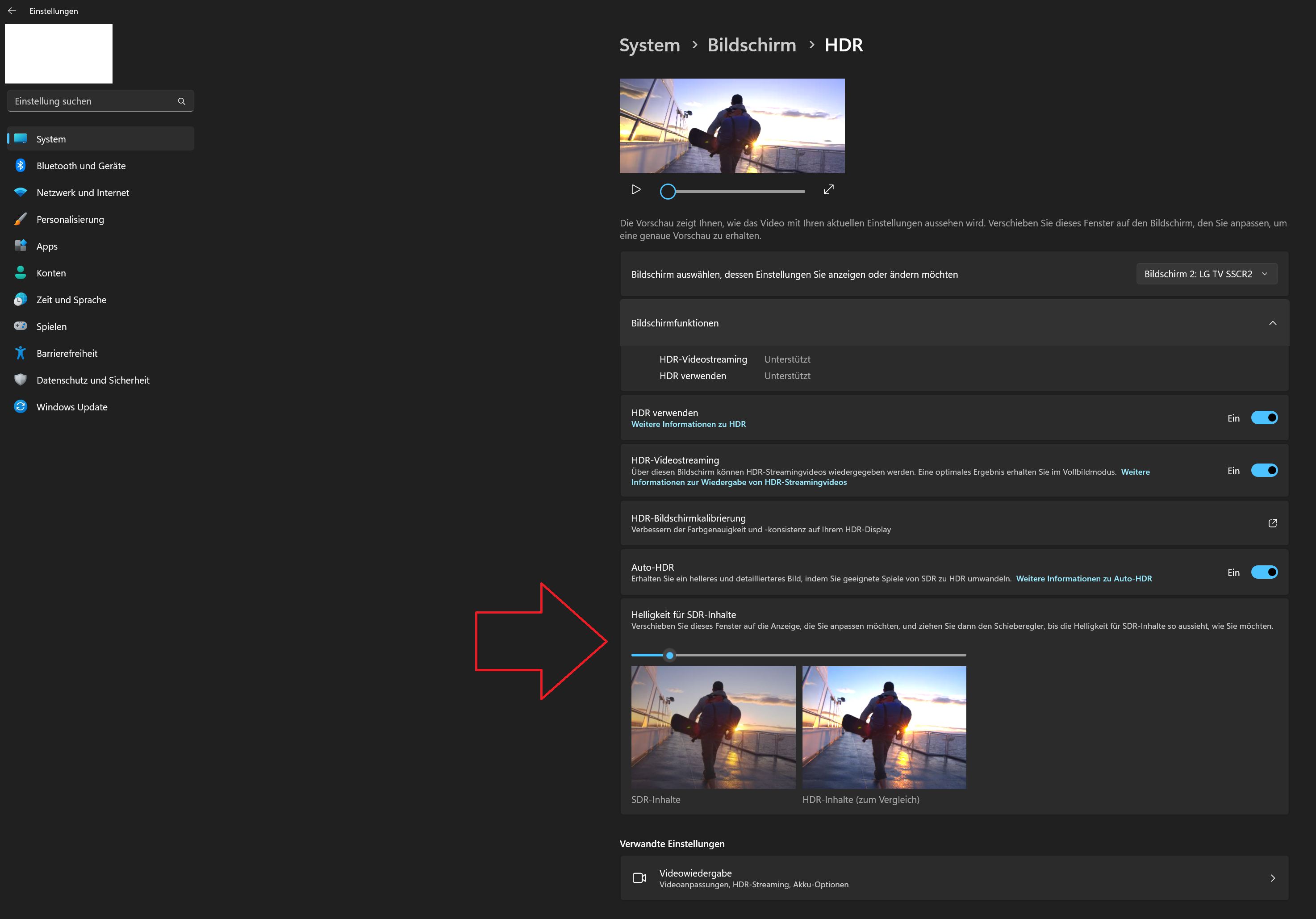Go to Personalisierung settings

(x=70, y=220)
